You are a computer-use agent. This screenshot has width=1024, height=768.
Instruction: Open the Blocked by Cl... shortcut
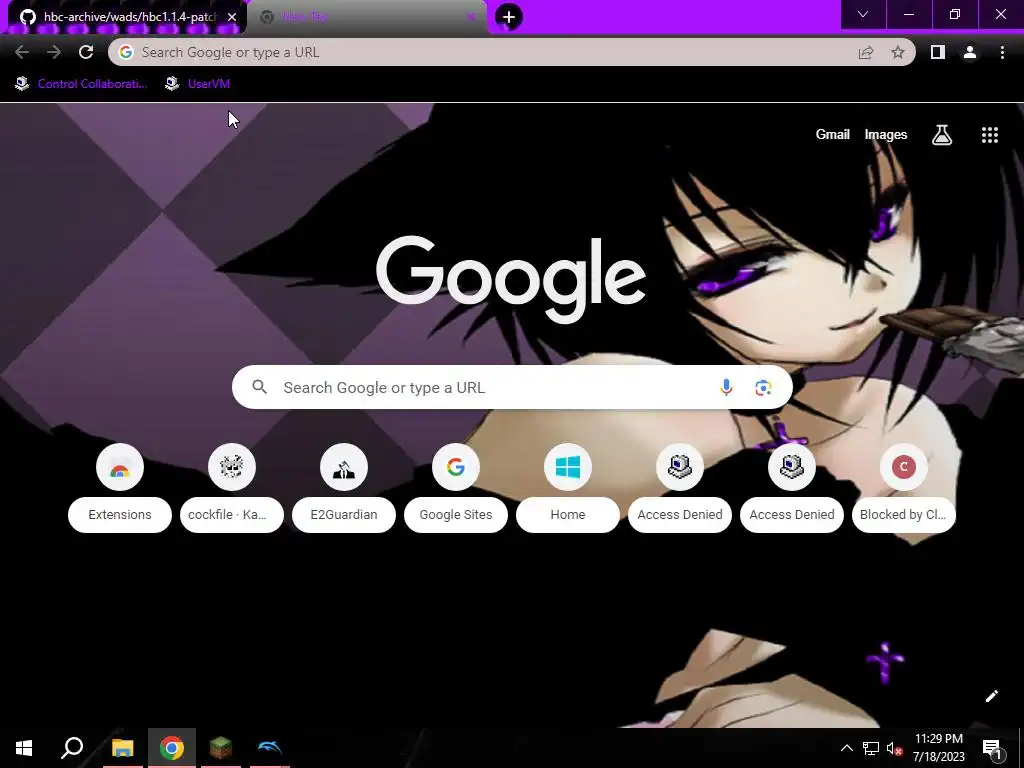point(904,488)
